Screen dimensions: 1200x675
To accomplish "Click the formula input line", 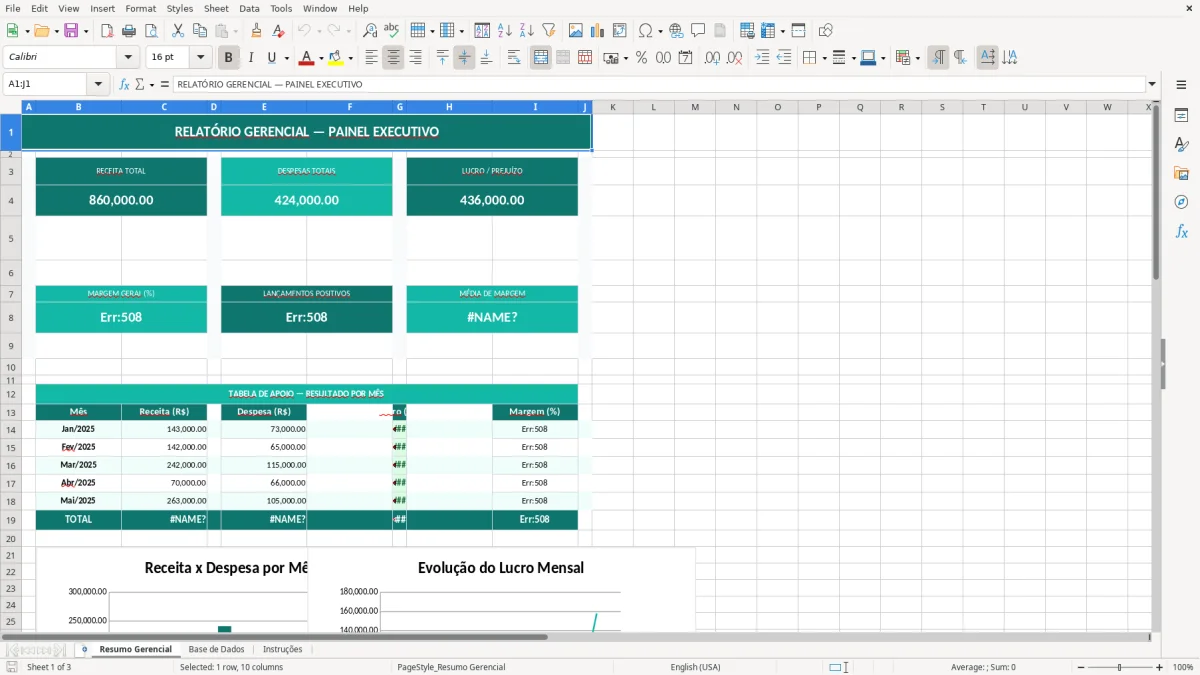I will pos(658,85).
